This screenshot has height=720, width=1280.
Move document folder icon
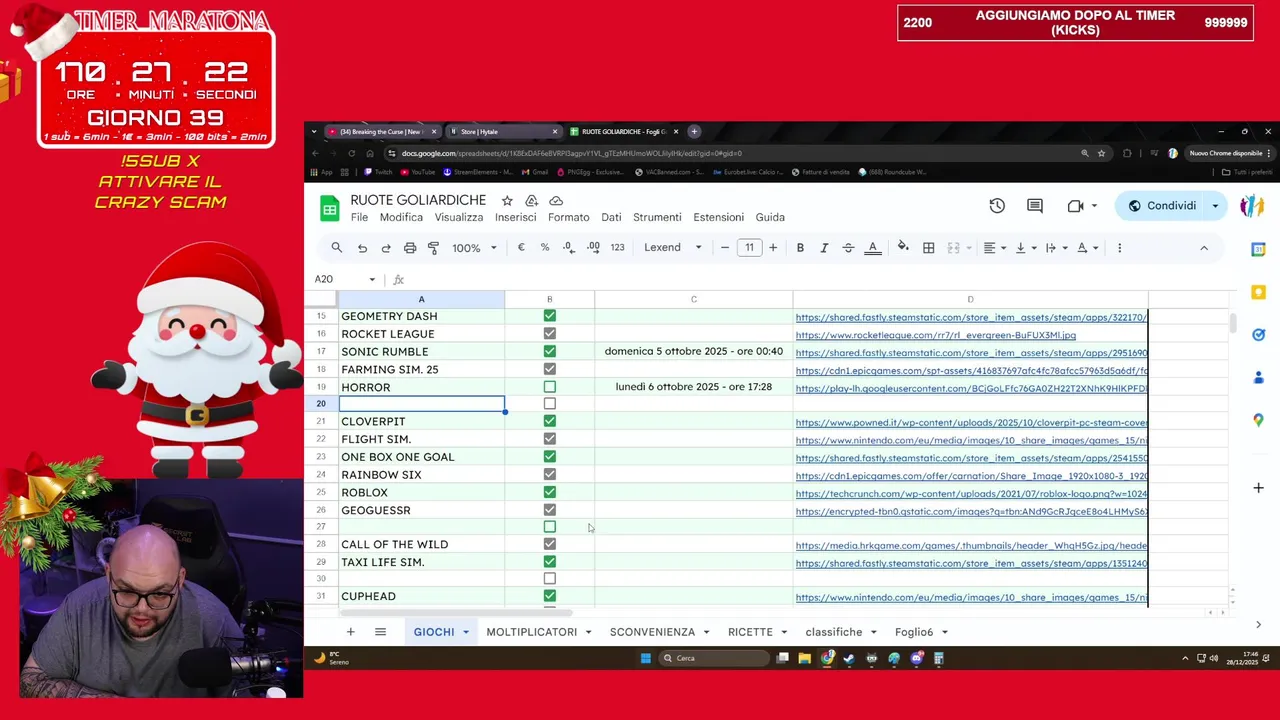tap(531, 201)
